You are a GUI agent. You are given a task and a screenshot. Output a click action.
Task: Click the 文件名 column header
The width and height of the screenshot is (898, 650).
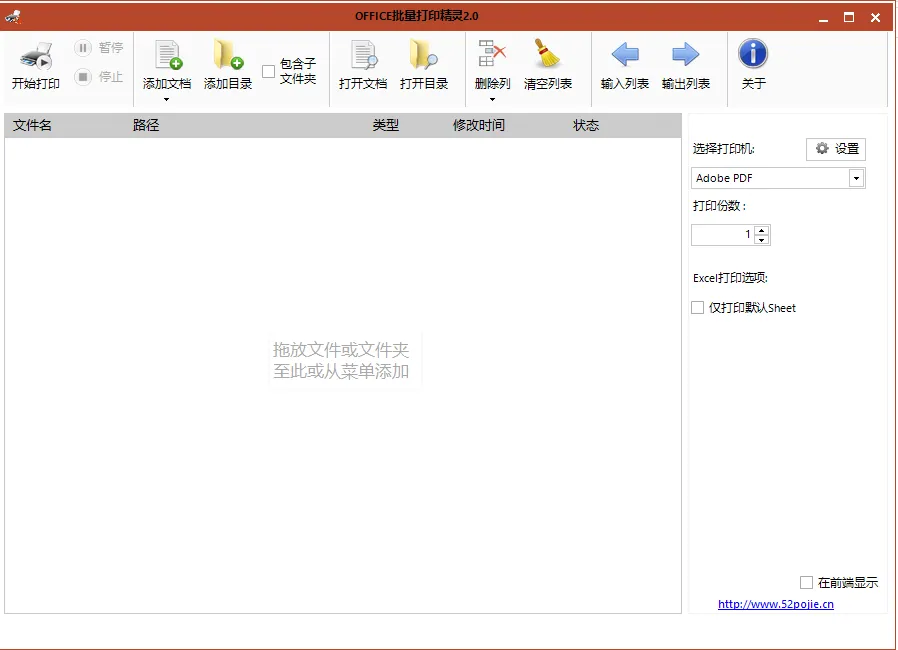coord(32,125)
